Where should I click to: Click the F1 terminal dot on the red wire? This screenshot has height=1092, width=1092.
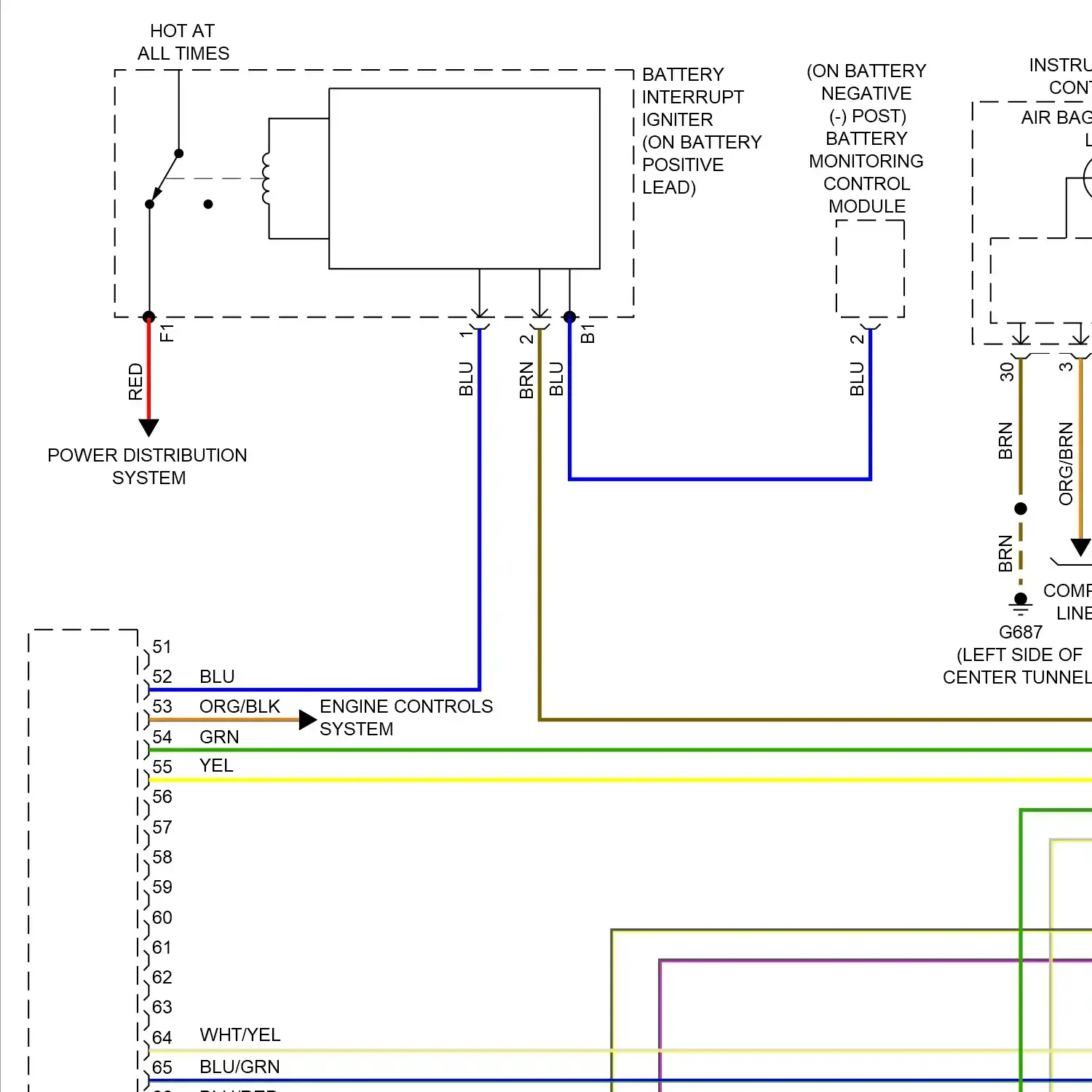pos(149,317)
